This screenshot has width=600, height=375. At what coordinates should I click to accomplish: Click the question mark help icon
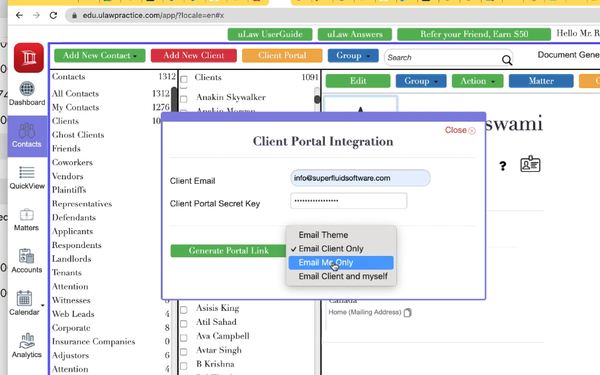coord(503,166)
